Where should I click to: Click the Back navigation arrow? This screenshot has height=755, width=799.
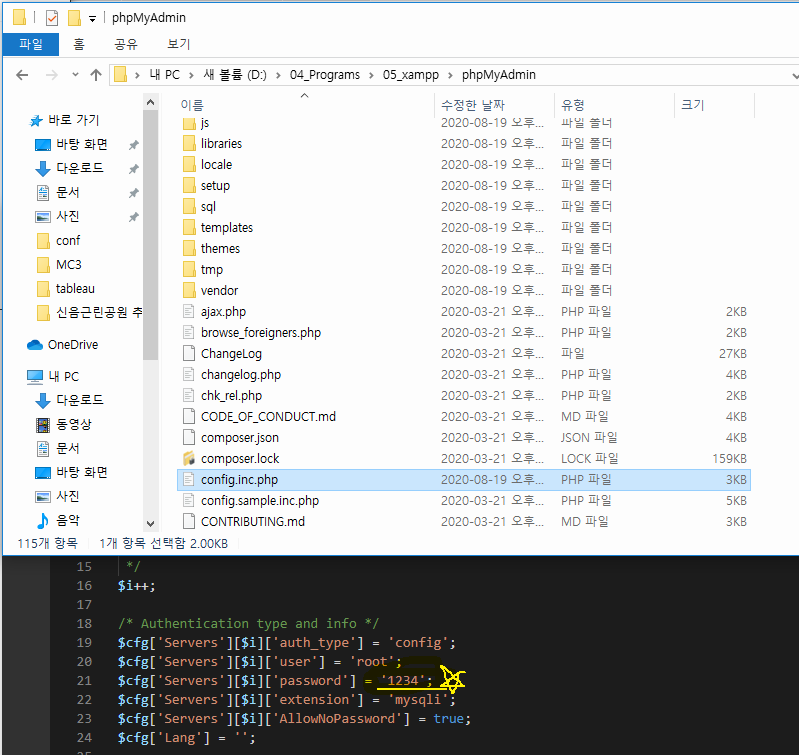click(22, 75)
